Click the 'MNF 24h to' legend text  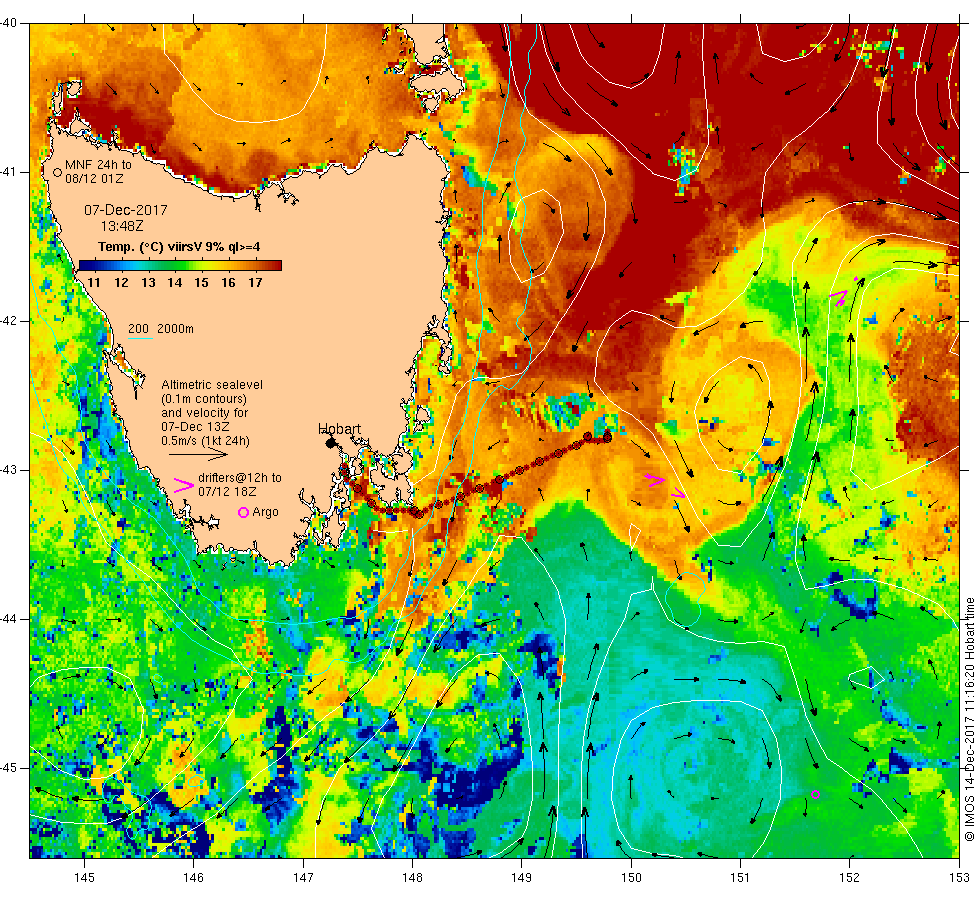click(x=98, y=165)
